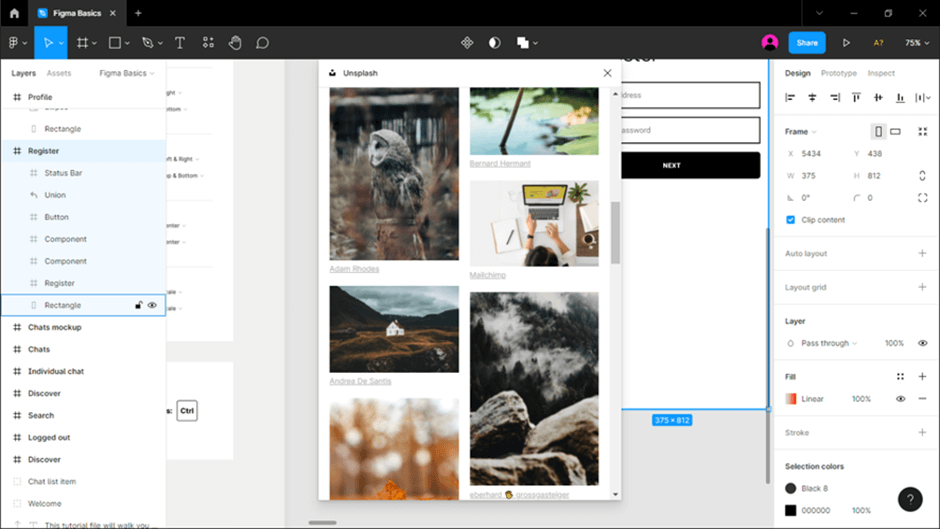Switch to the Prototype tab

tap(839, 73)
